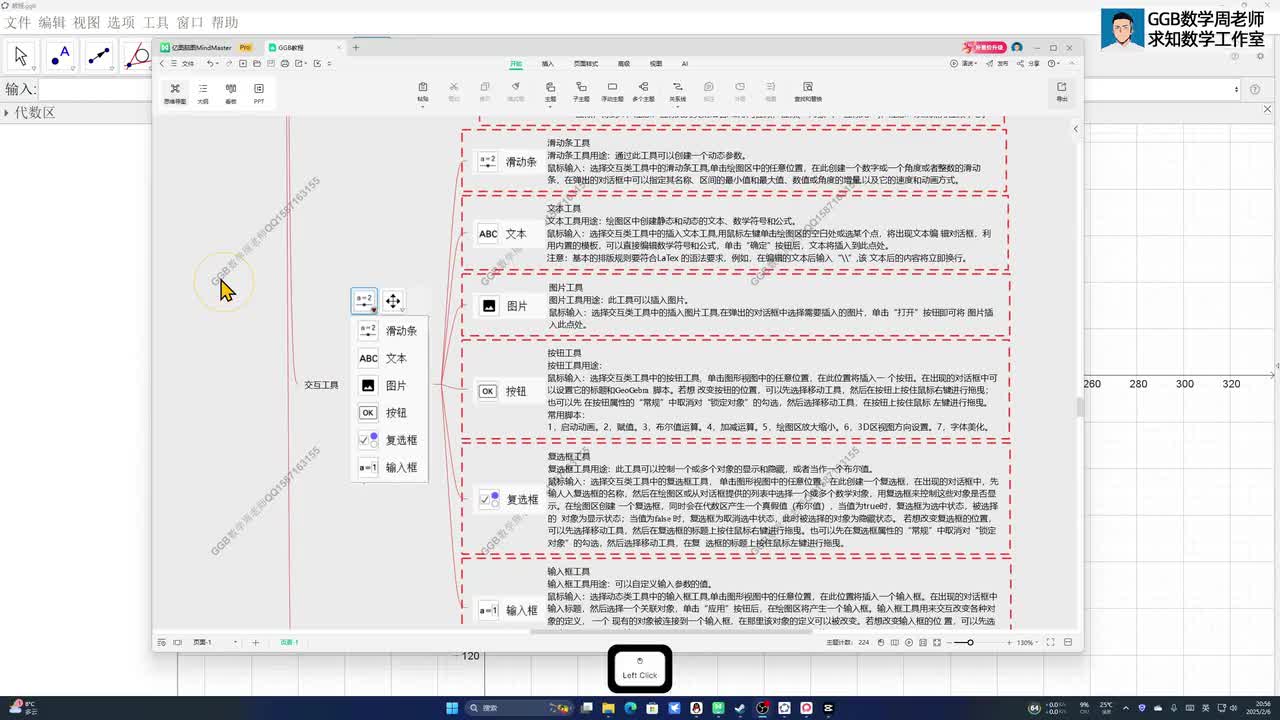Start 演示 presentation mode
This screenshot has height=720, width=1280.
coord(964,64)
